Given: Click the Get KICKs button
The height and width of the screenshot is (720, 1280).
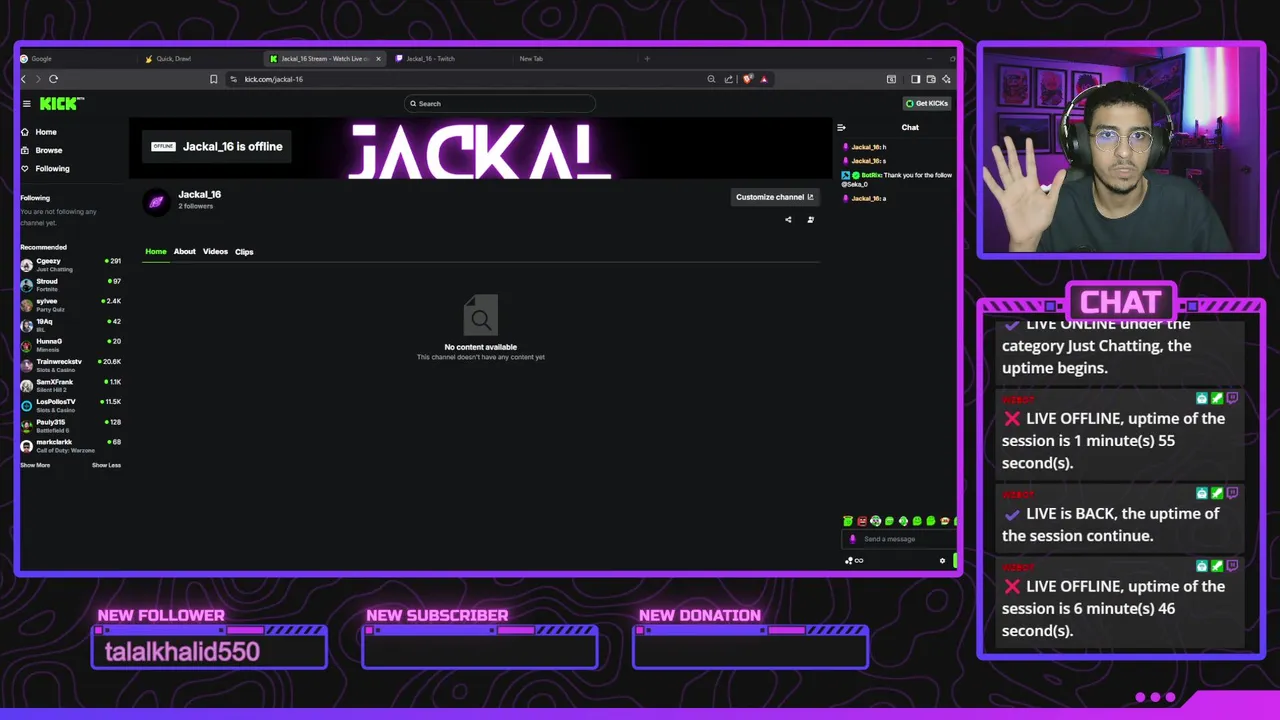Looking at the screenshot, I should (927, 104).
